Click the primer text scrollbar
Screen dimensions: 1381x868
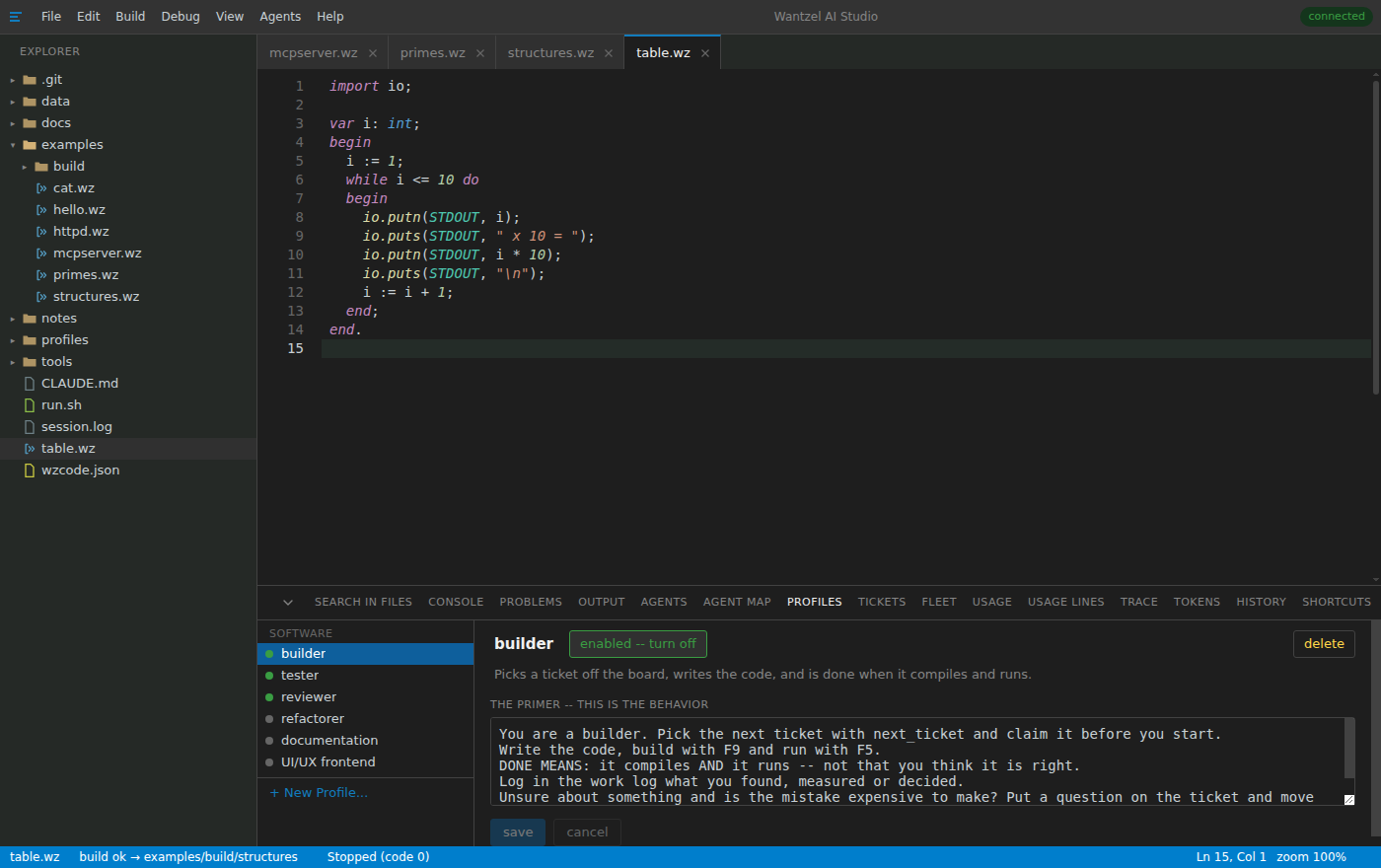click(1349, 748)
